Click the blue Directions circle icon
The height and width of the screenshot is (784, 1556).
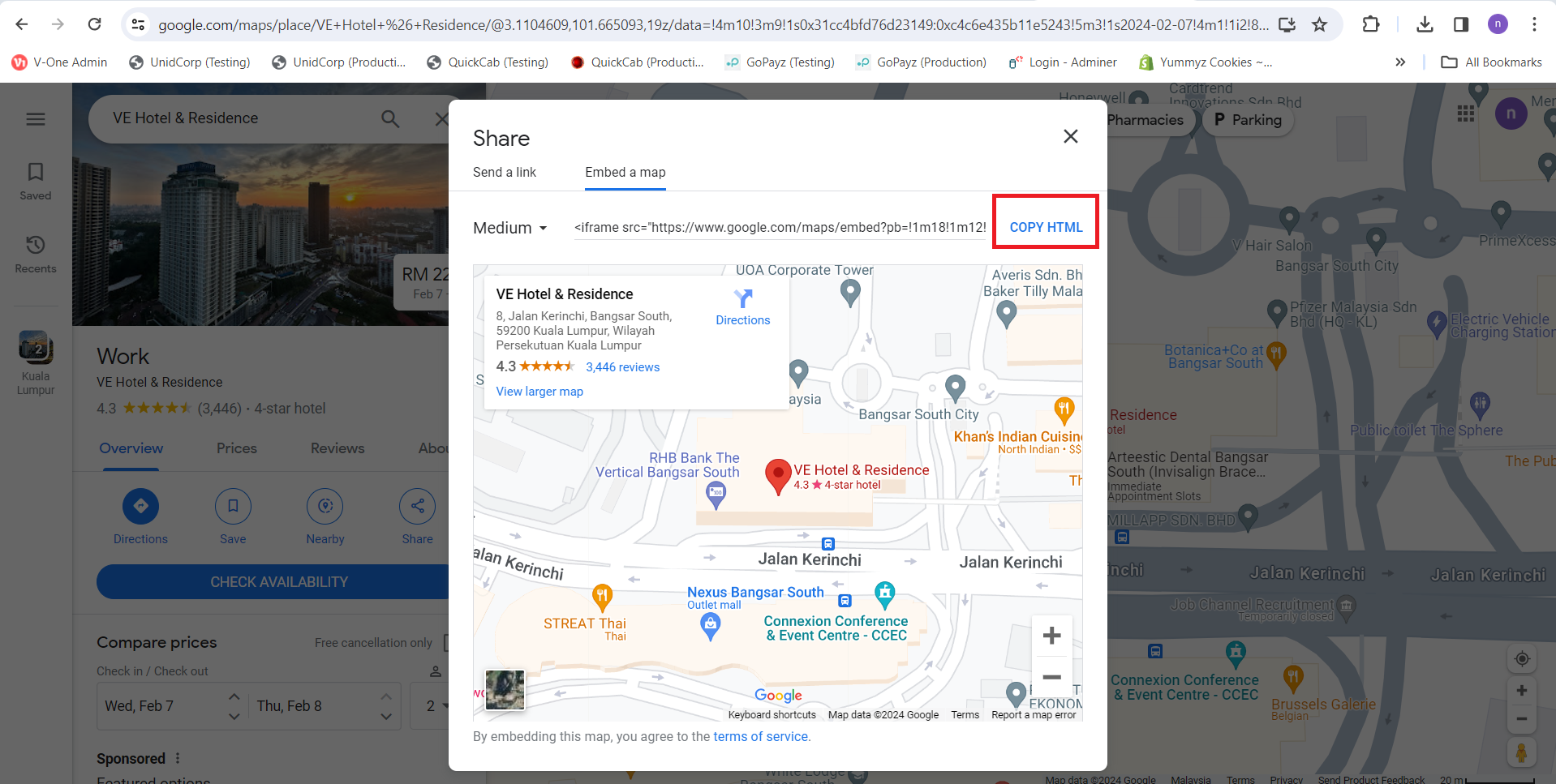pyautogui.click(x=140, y=506)
